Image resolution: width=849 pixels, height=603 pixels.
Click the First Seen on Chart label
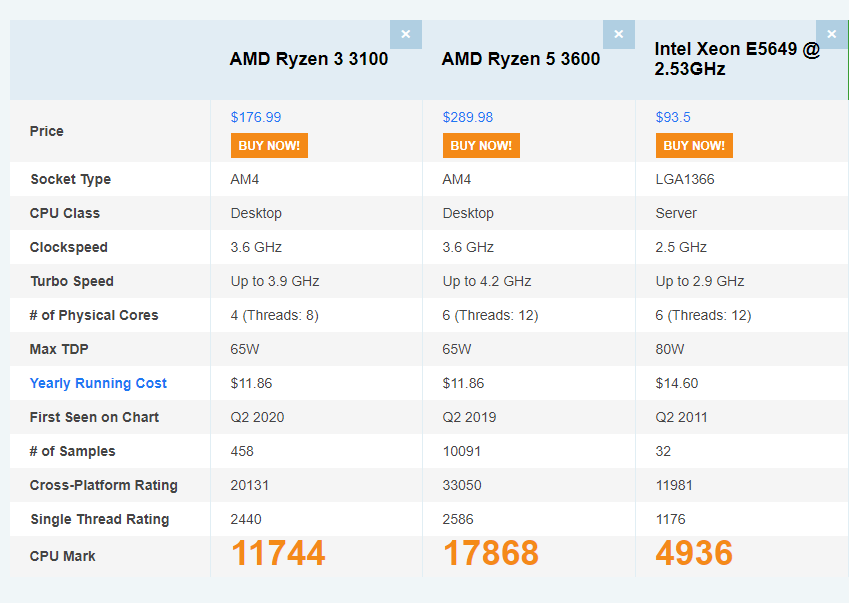click(x=94, y=417)
